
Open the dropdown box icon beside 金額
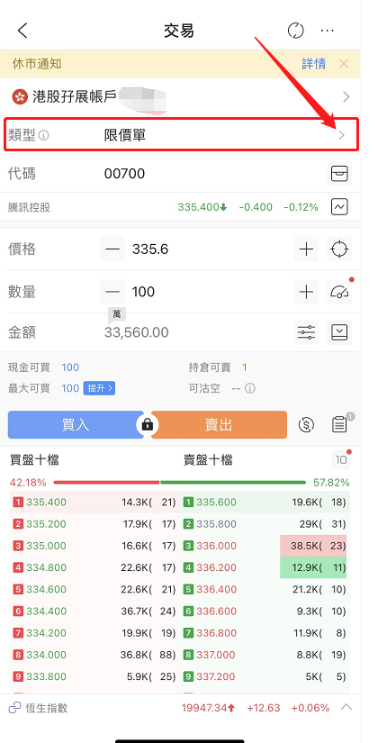click(x=339, y=332)
